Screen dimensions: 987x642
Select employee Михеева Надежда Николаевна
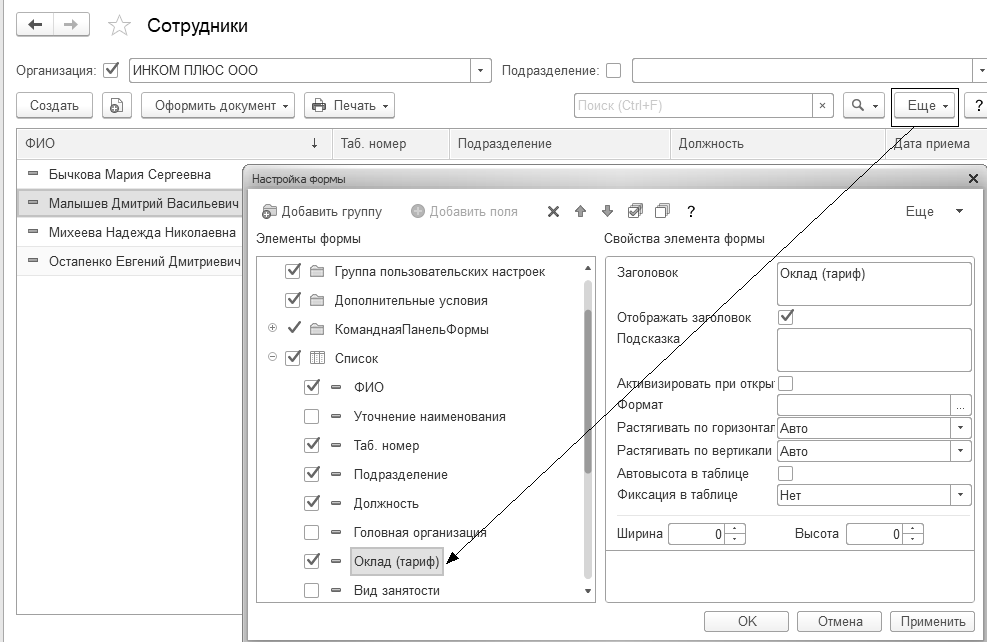pyautogui.click(x=142, y=232)
